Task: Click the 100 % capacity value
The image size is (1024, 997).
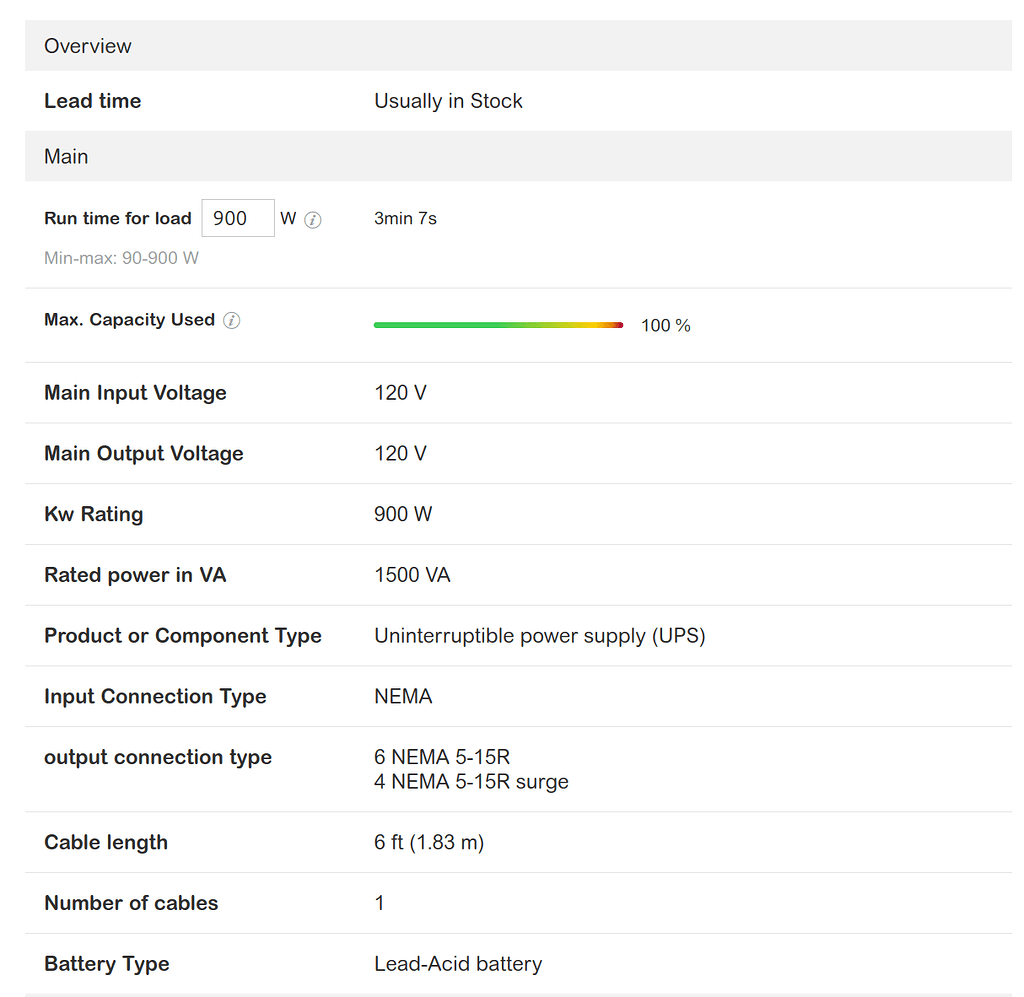Action: pyautogui.click(x=665, y=326)
